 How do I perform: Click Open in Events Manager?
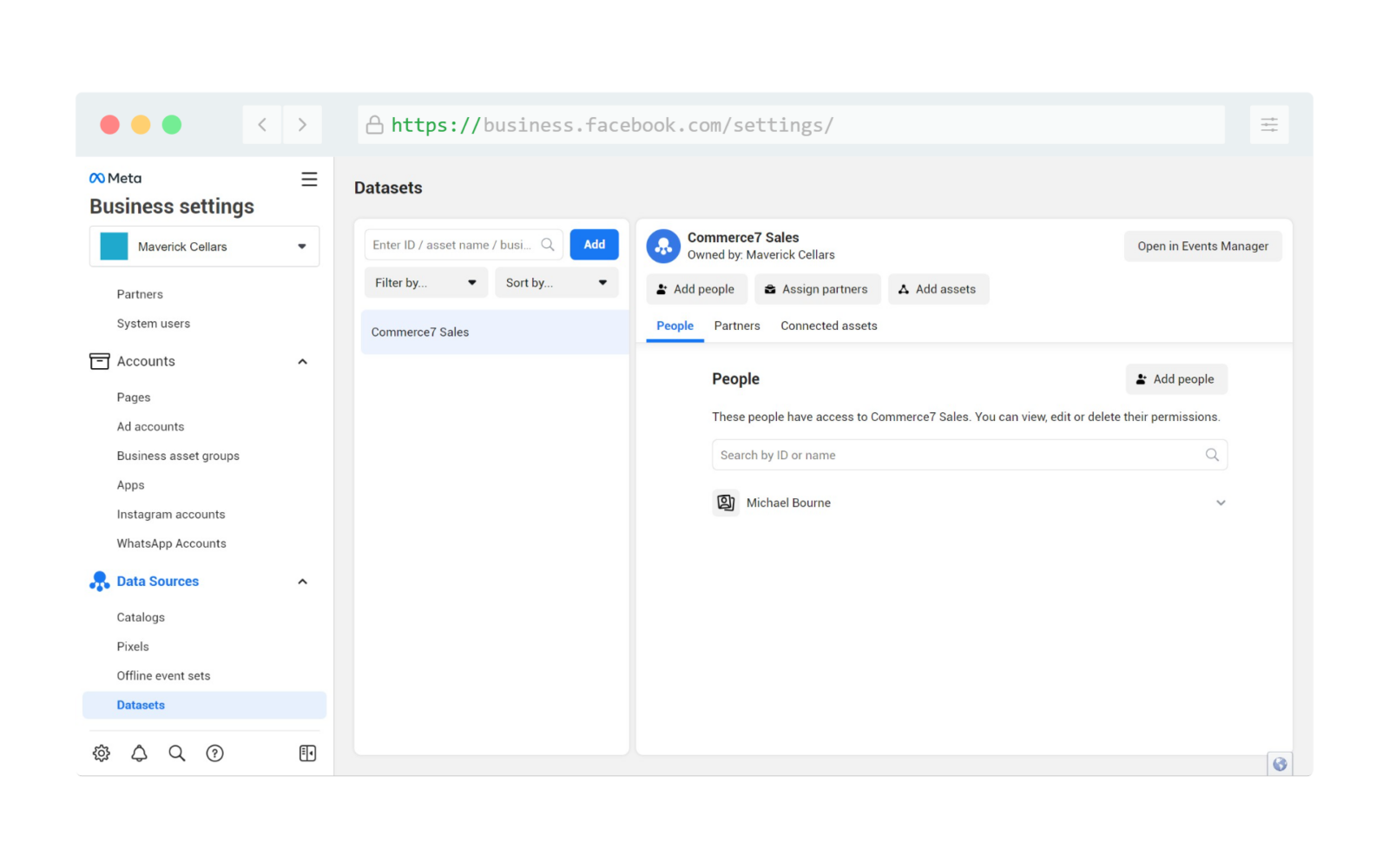point(1203,247)
